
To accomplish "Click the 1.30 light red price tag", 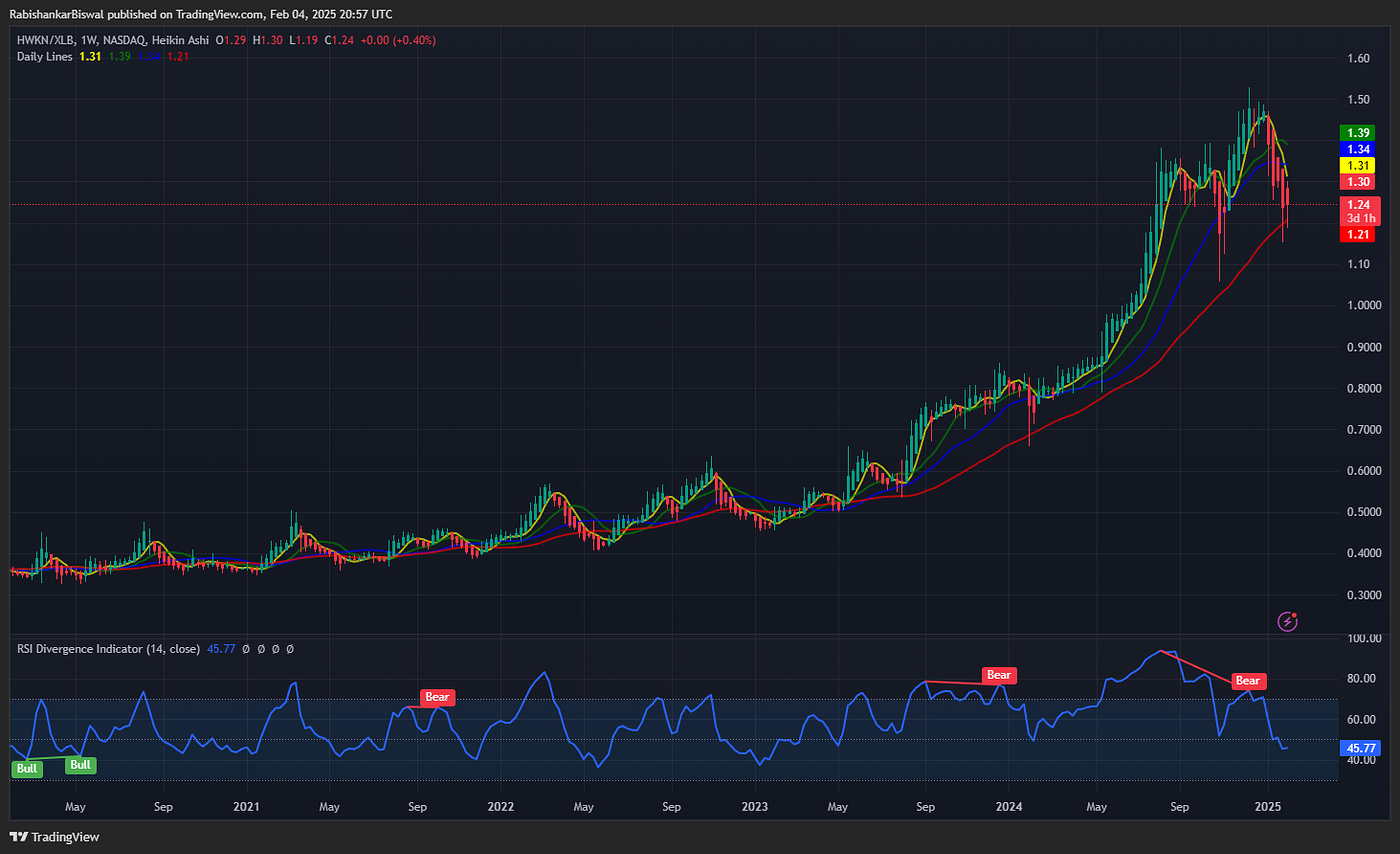I will [1357, 182].
